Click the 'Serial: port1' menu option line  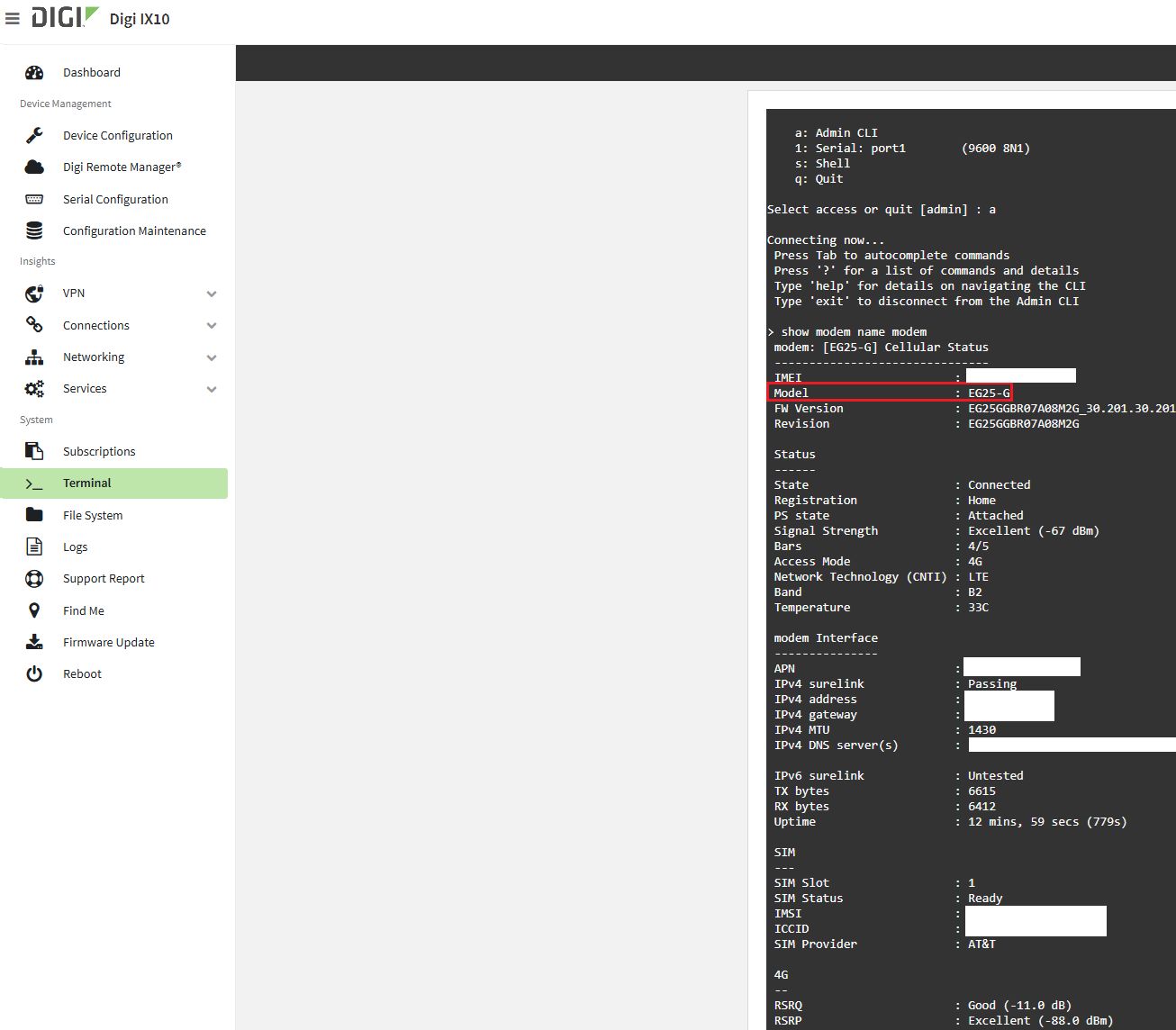coord(912,148)
